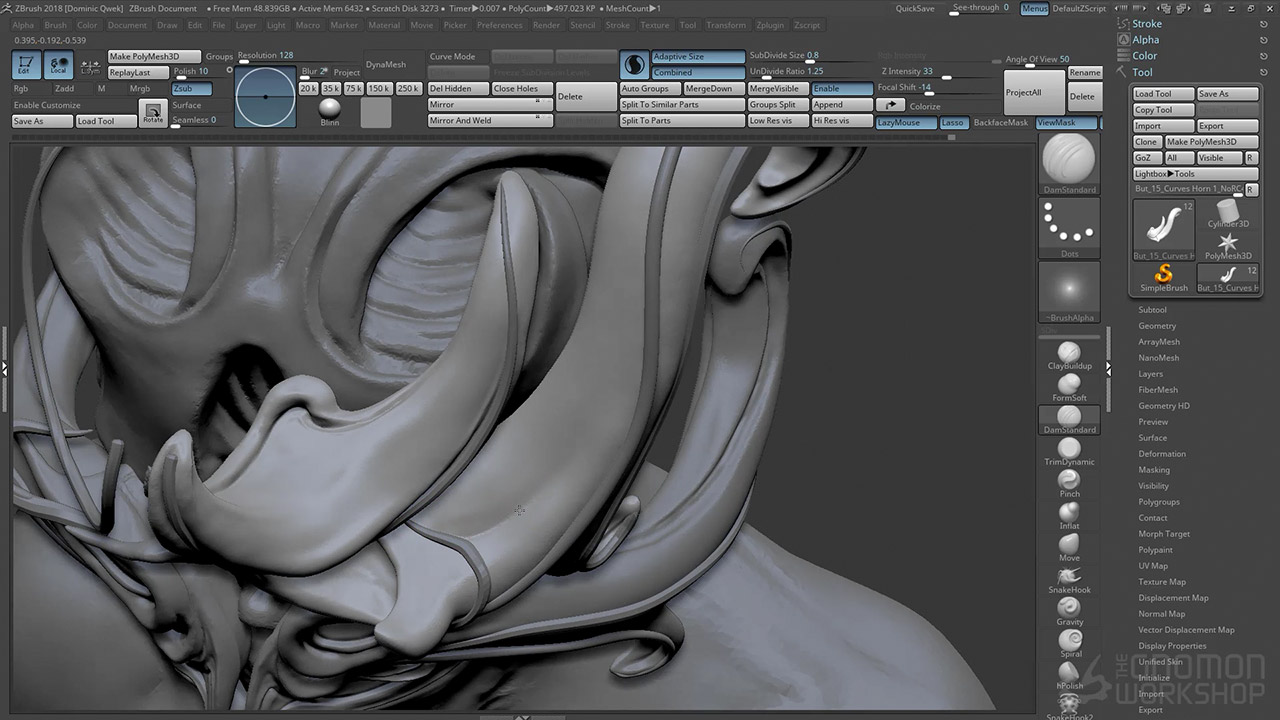Image resolution: width=1280 pixels, height=720 pixels.
Task: Expand the Subtool section
Action: [x=1152, y=310]
